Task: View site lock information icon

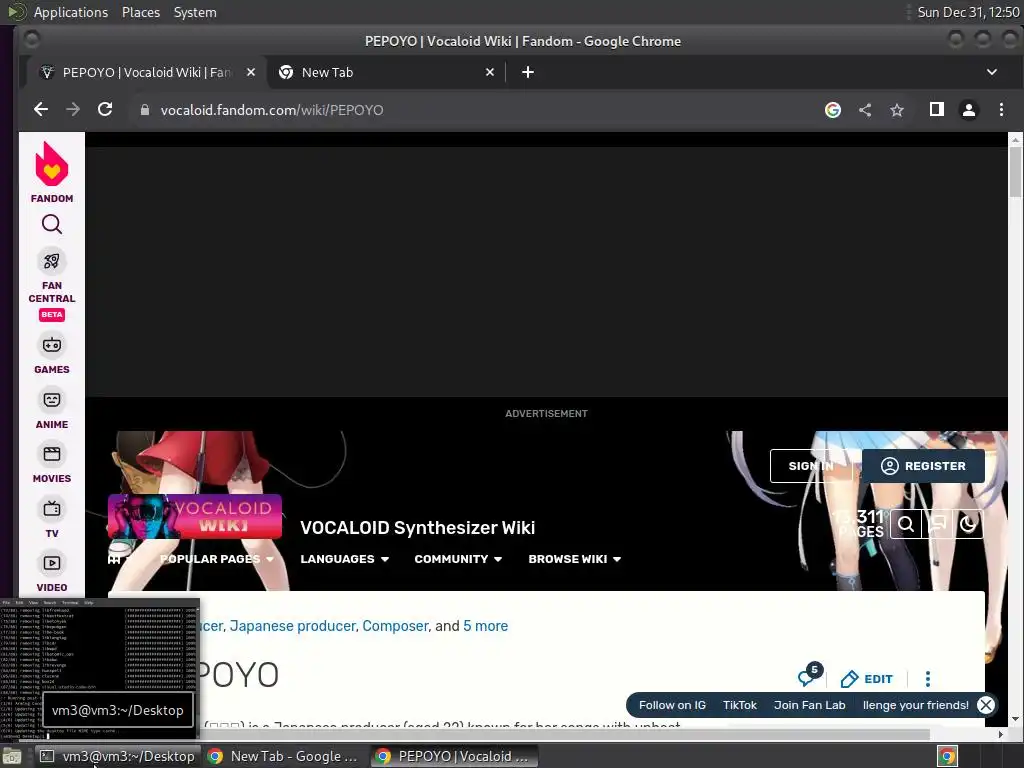Action: coord(145,110)
